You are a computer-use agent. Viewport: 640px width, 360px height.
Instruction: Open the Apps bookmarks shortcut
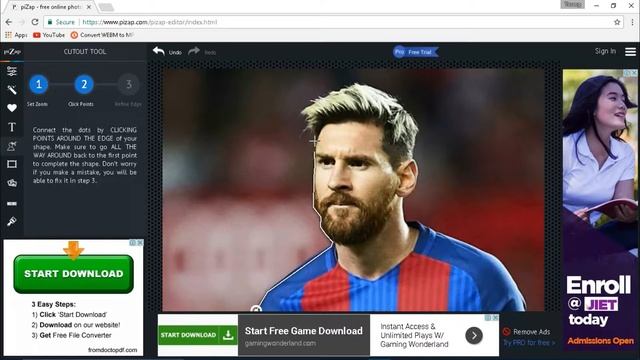(16, 35)
